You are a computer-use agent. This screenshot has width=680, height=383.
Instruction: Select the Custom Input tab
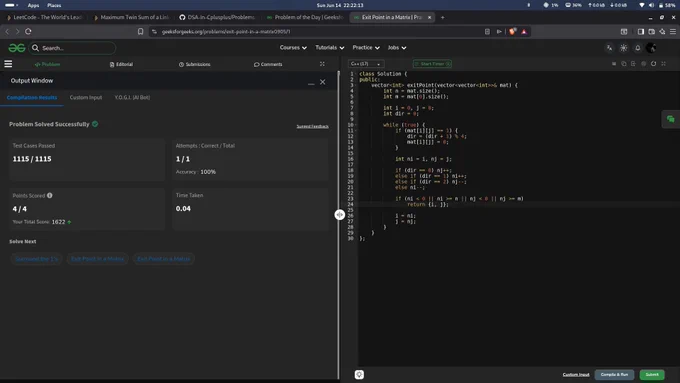coord(86,97)
